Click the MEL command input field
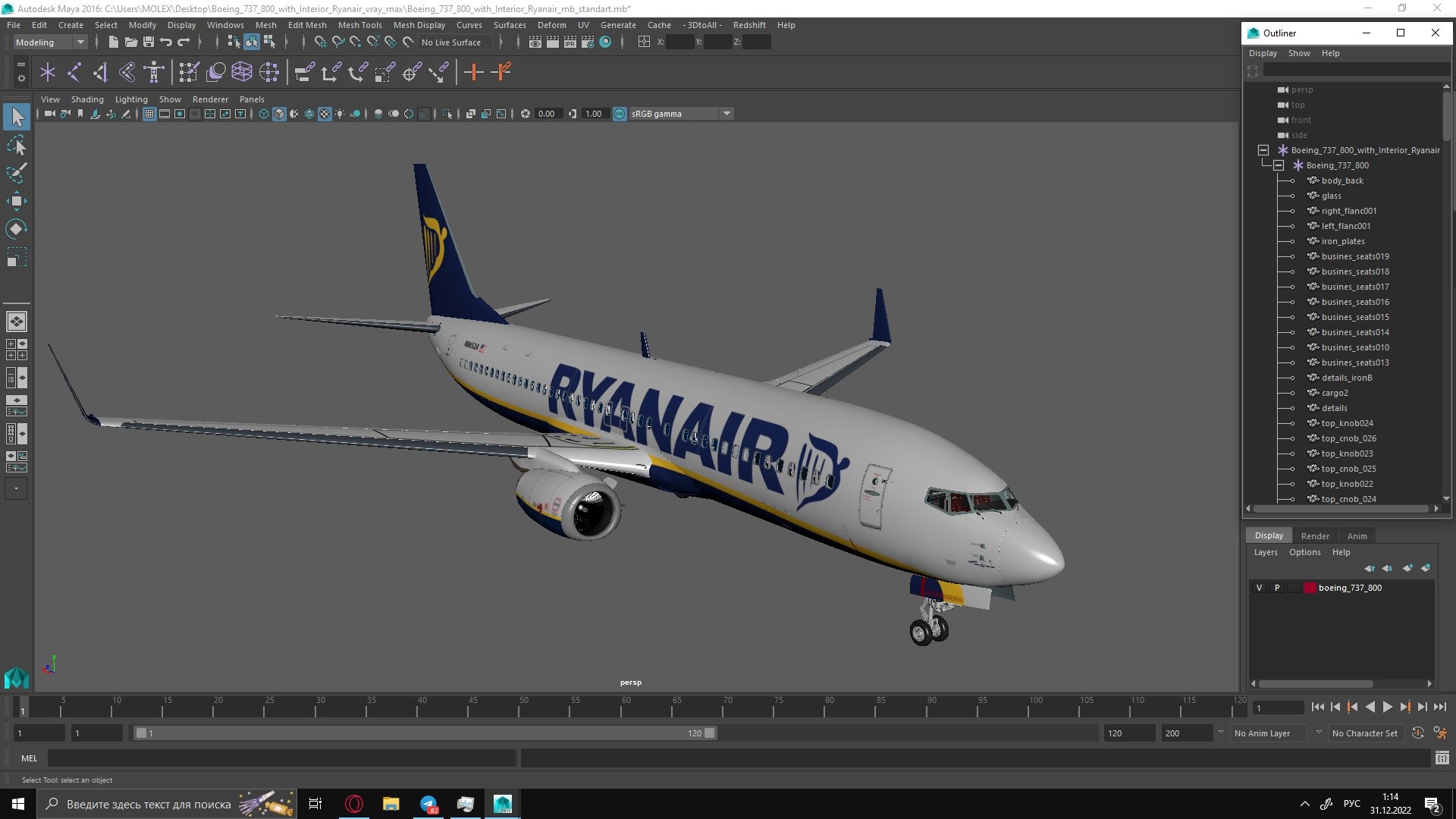The width and height of the screenshot is (1456, 819). (x=281, y=758)
